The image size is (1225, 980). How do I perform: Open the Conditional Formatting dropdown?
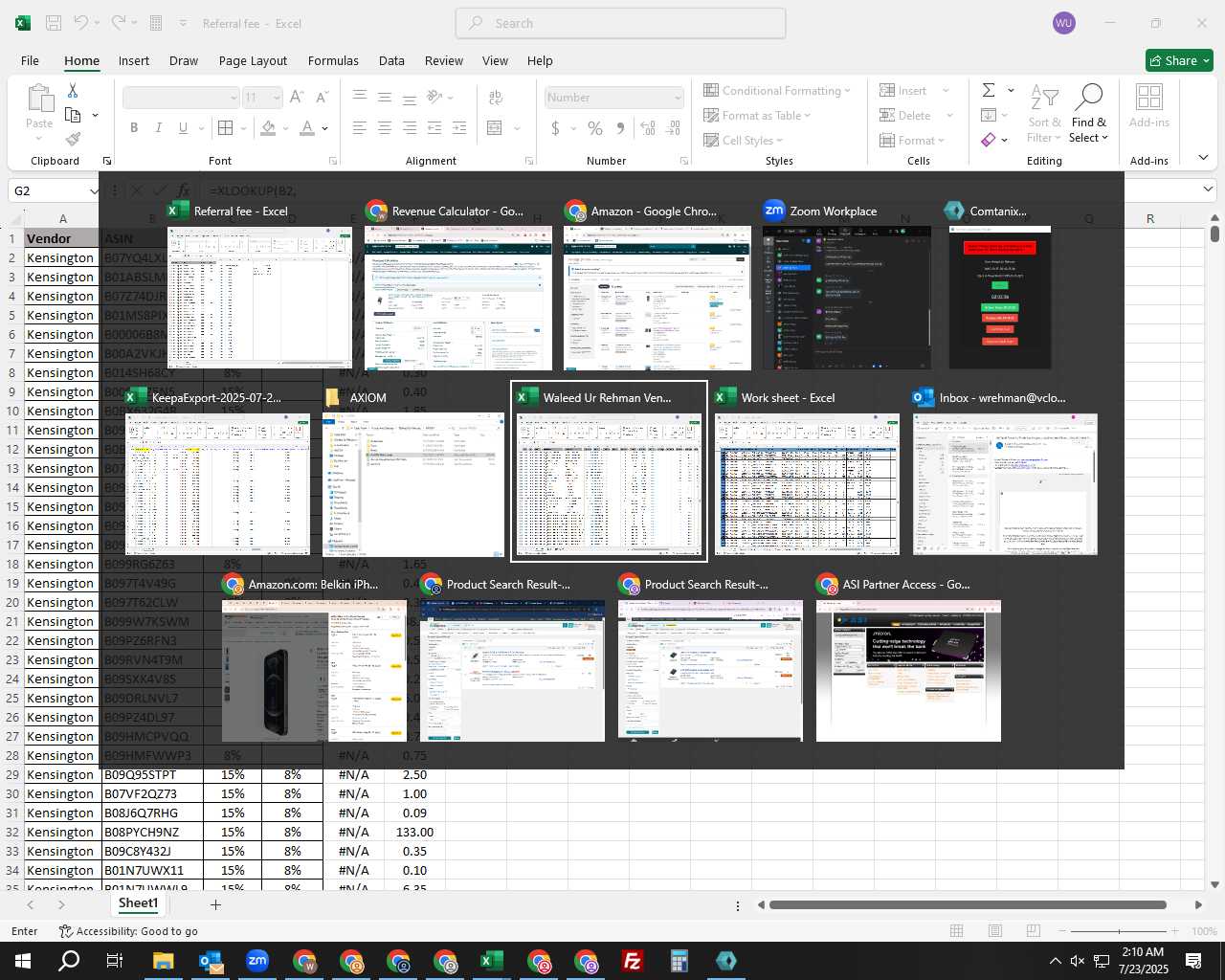tap(777, 90)
